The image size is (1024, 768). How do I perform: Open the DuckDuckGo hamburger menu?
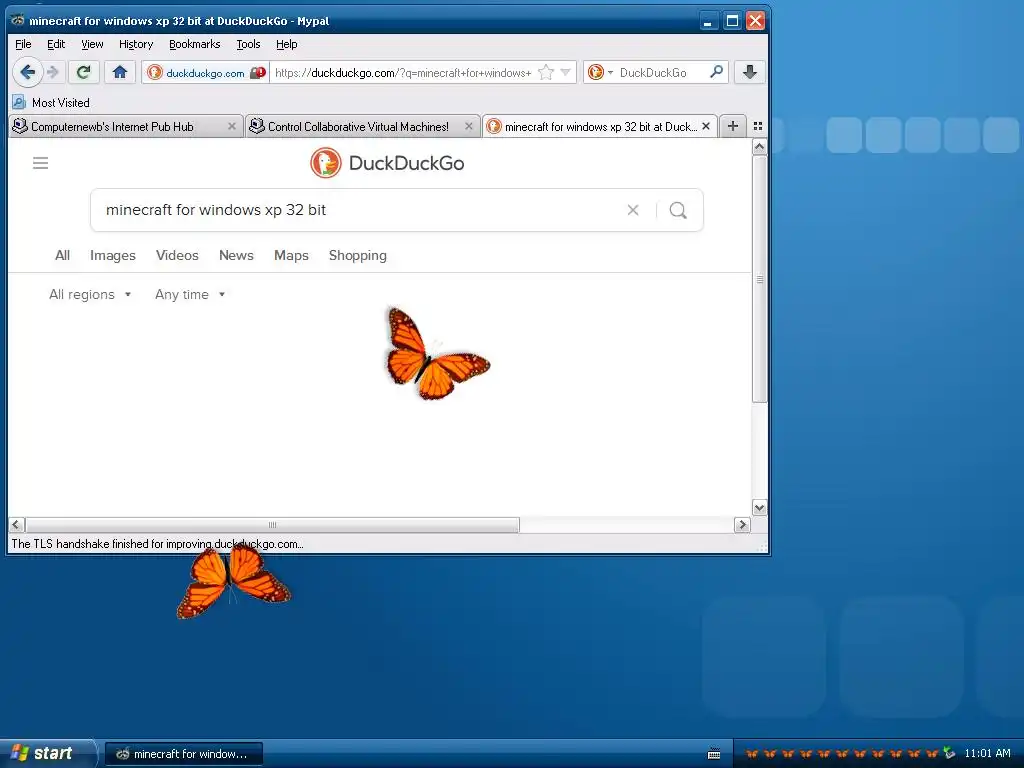[40, 163]
